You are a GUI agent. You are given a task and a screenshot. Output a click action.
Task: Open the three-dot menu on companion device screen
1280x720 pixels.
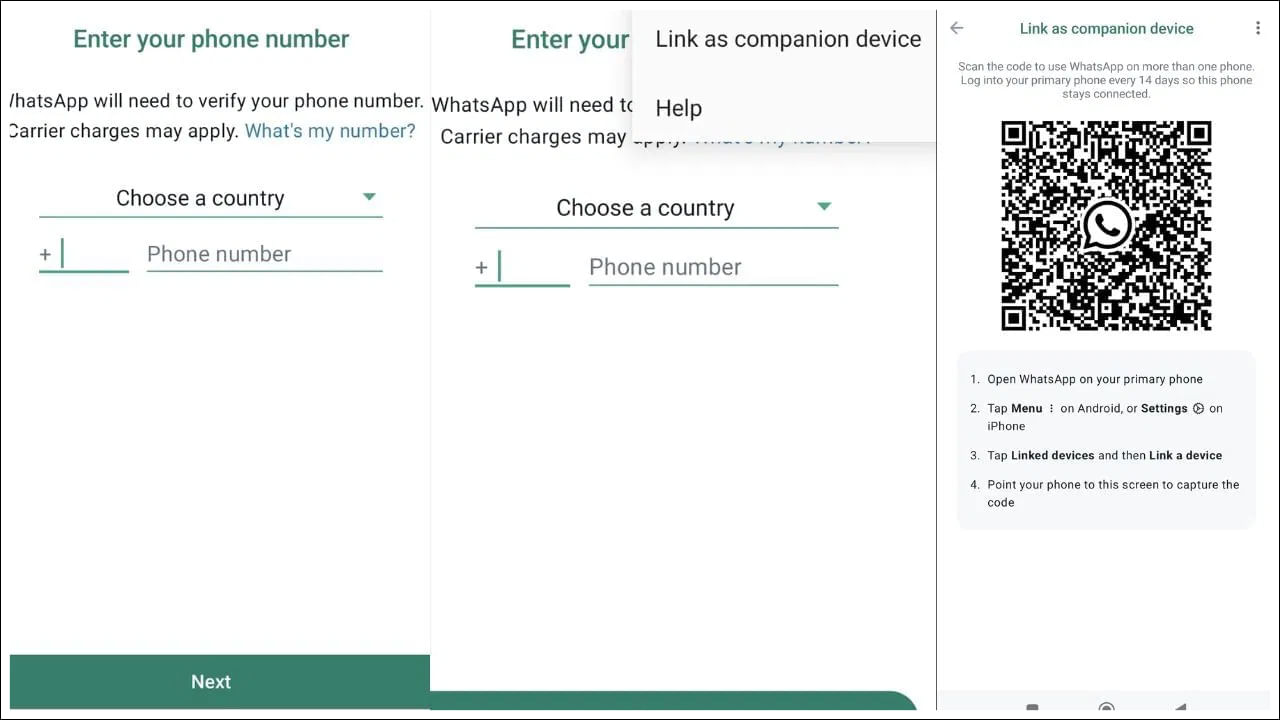(1258, 28)
